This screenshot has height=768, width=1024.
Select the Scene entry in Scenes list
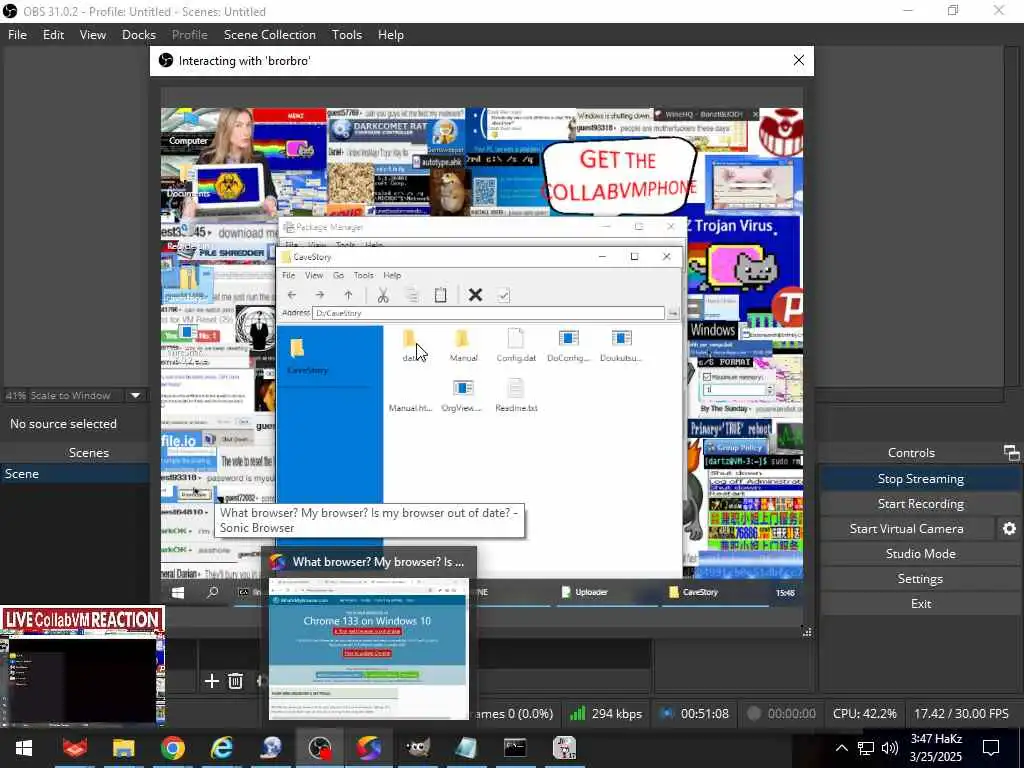[x=75, y=473]
